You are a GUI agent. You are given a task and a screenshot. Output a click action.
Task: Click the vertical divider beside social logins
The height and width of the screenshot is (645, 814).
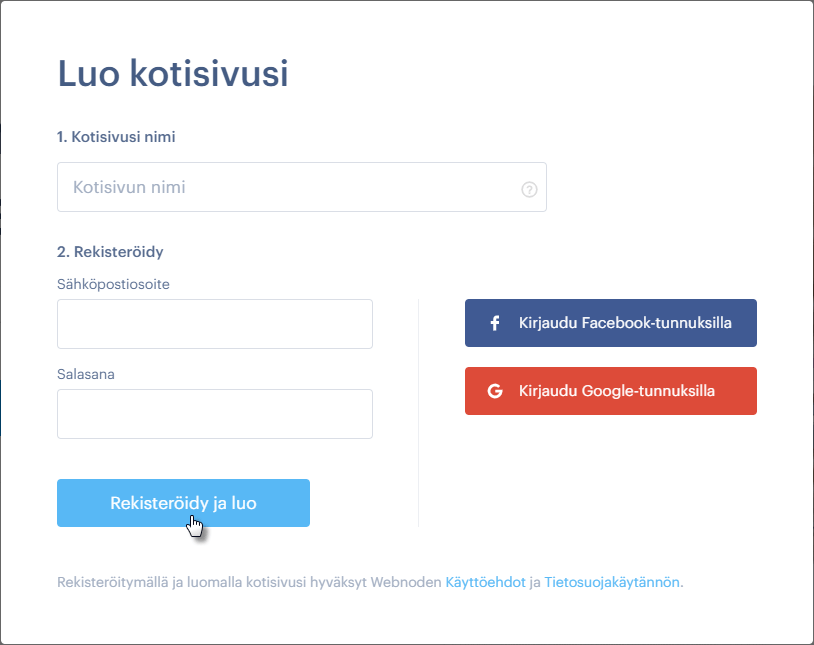[418, 412]
